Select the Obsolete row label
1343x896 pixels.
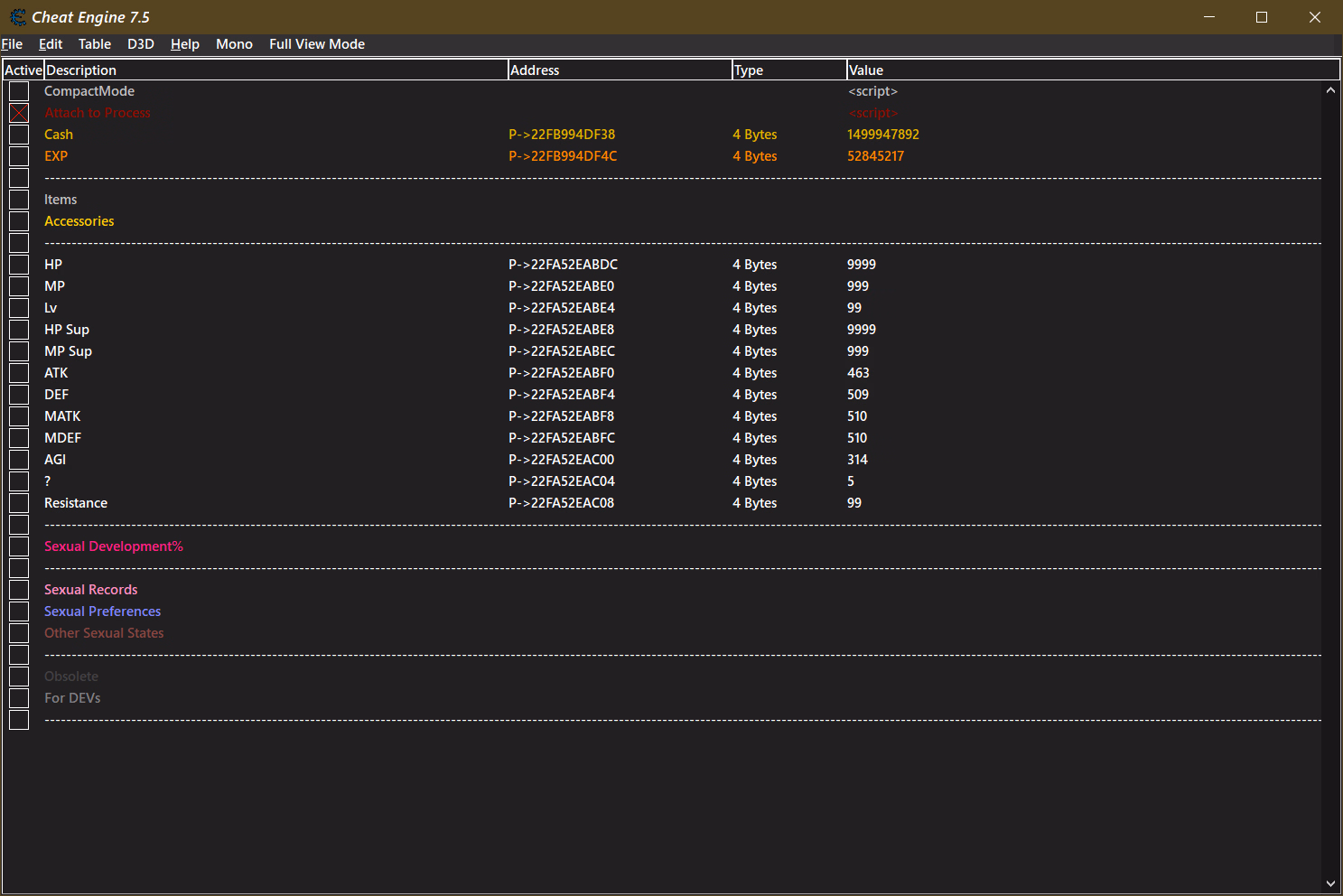click(x=71, y=677)
